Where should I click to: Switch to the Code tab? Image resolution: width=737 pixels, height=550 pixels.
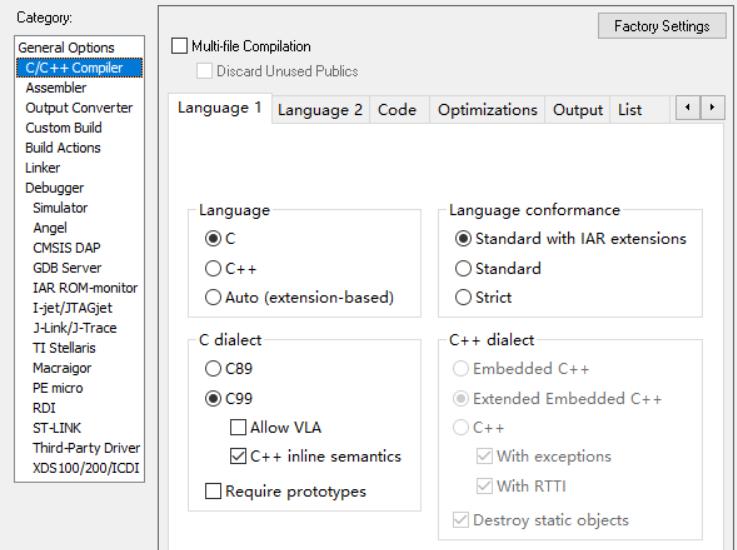[398, 110]
